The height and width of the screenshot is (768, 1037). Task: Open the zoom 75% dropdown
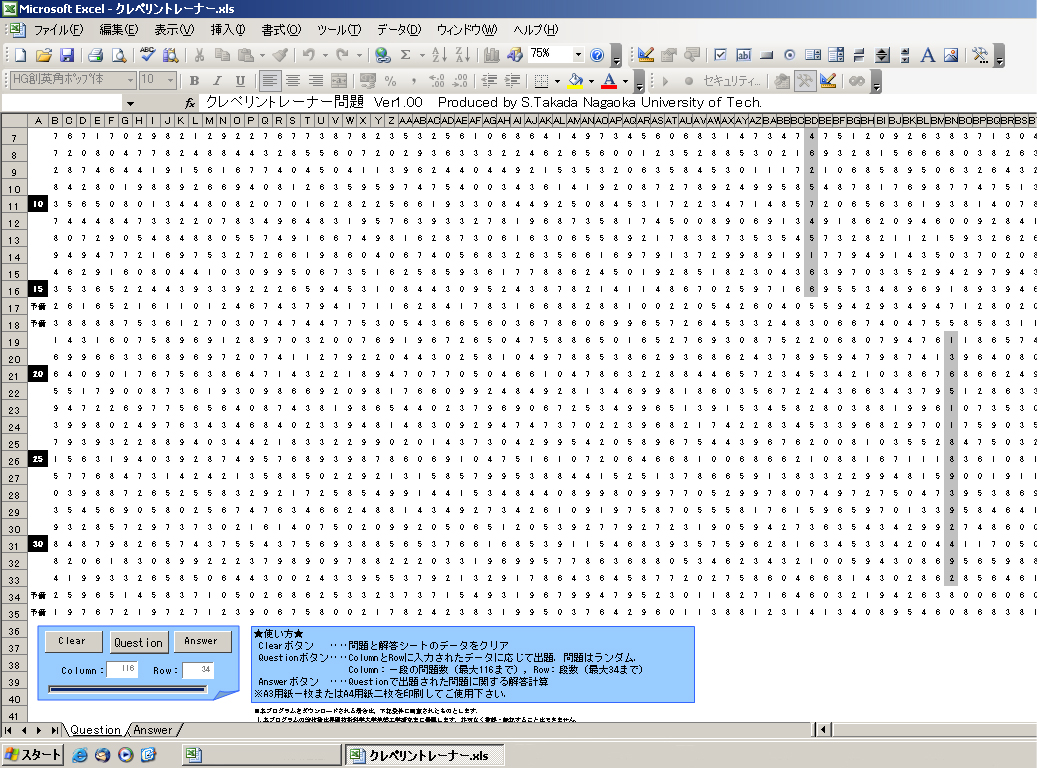(x=578, y=55)
